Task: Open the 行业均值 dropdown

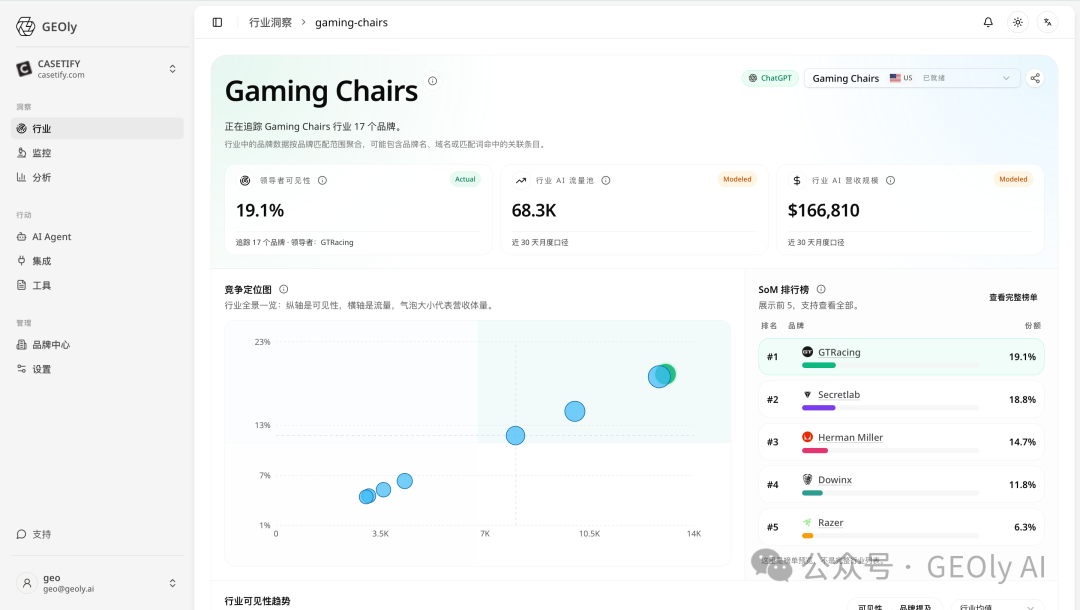Action: tap(997, 606)
